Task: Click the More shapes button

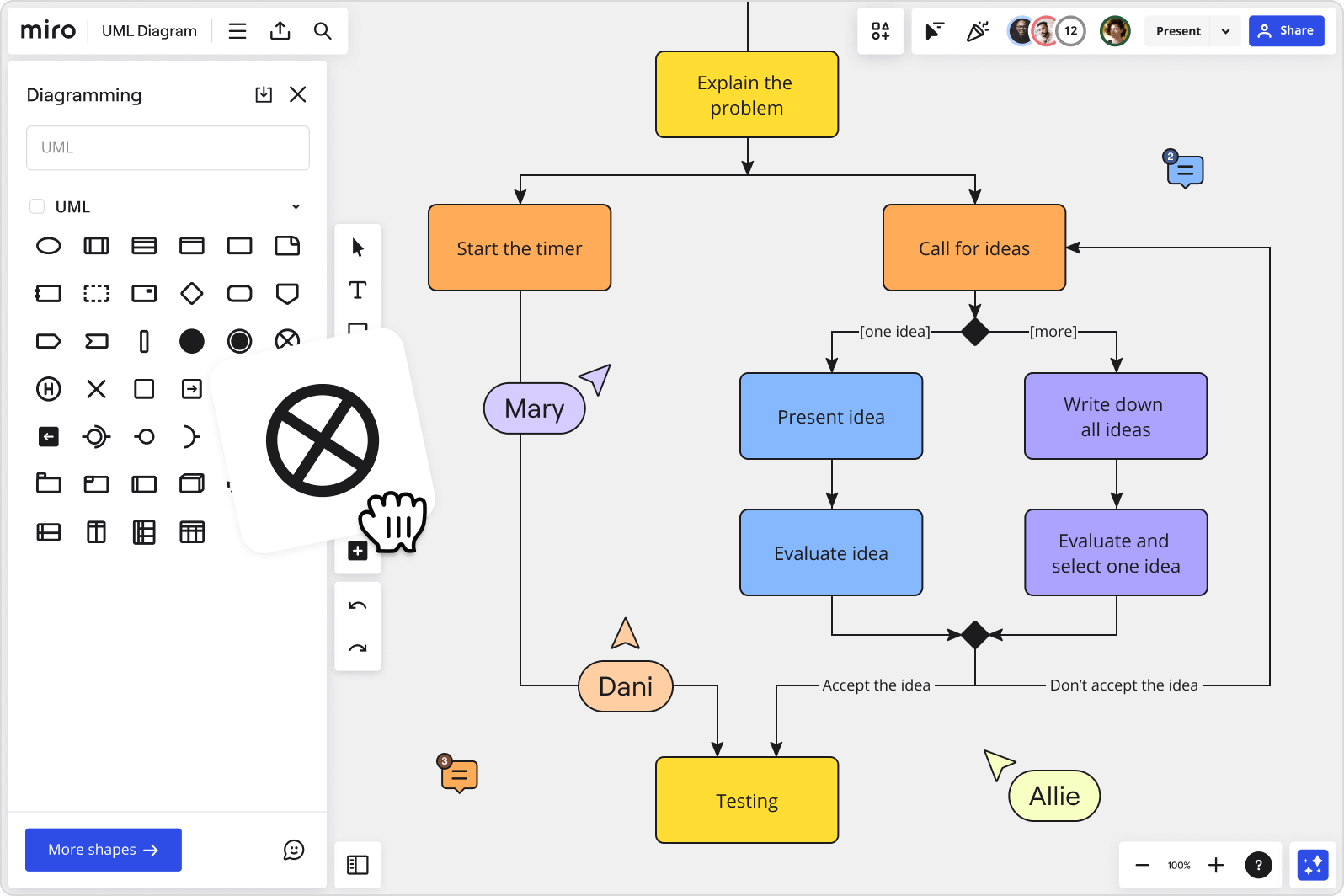Action: [x=104, y=850]
